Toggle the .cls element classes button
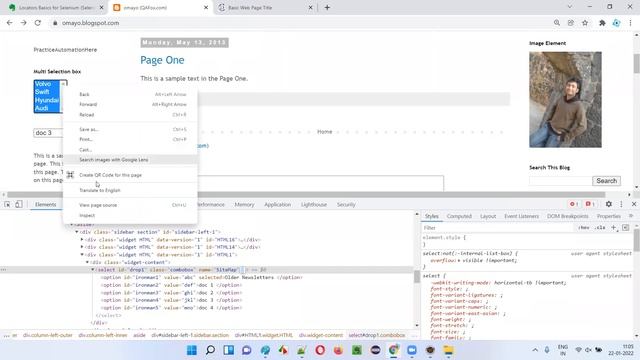 coord(600,227)
